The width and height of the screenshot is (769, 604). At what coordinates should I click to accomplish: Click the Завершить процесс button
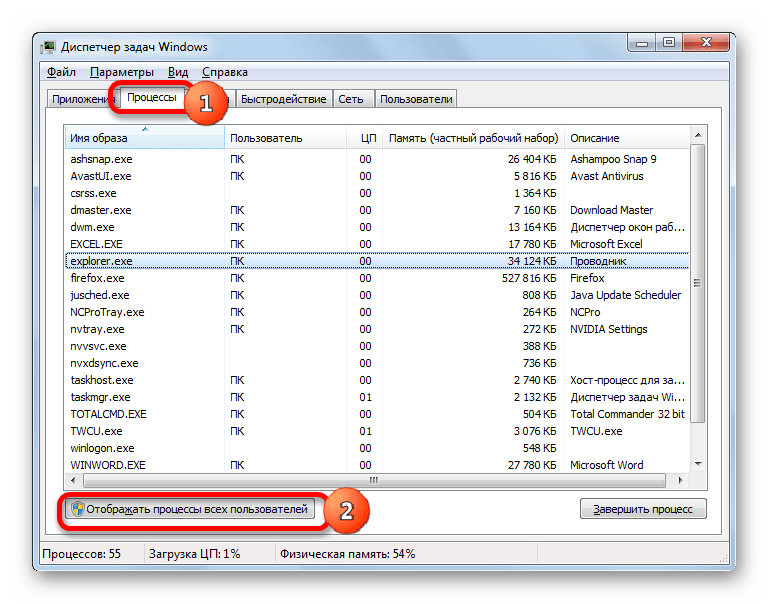tap(643, 509)
